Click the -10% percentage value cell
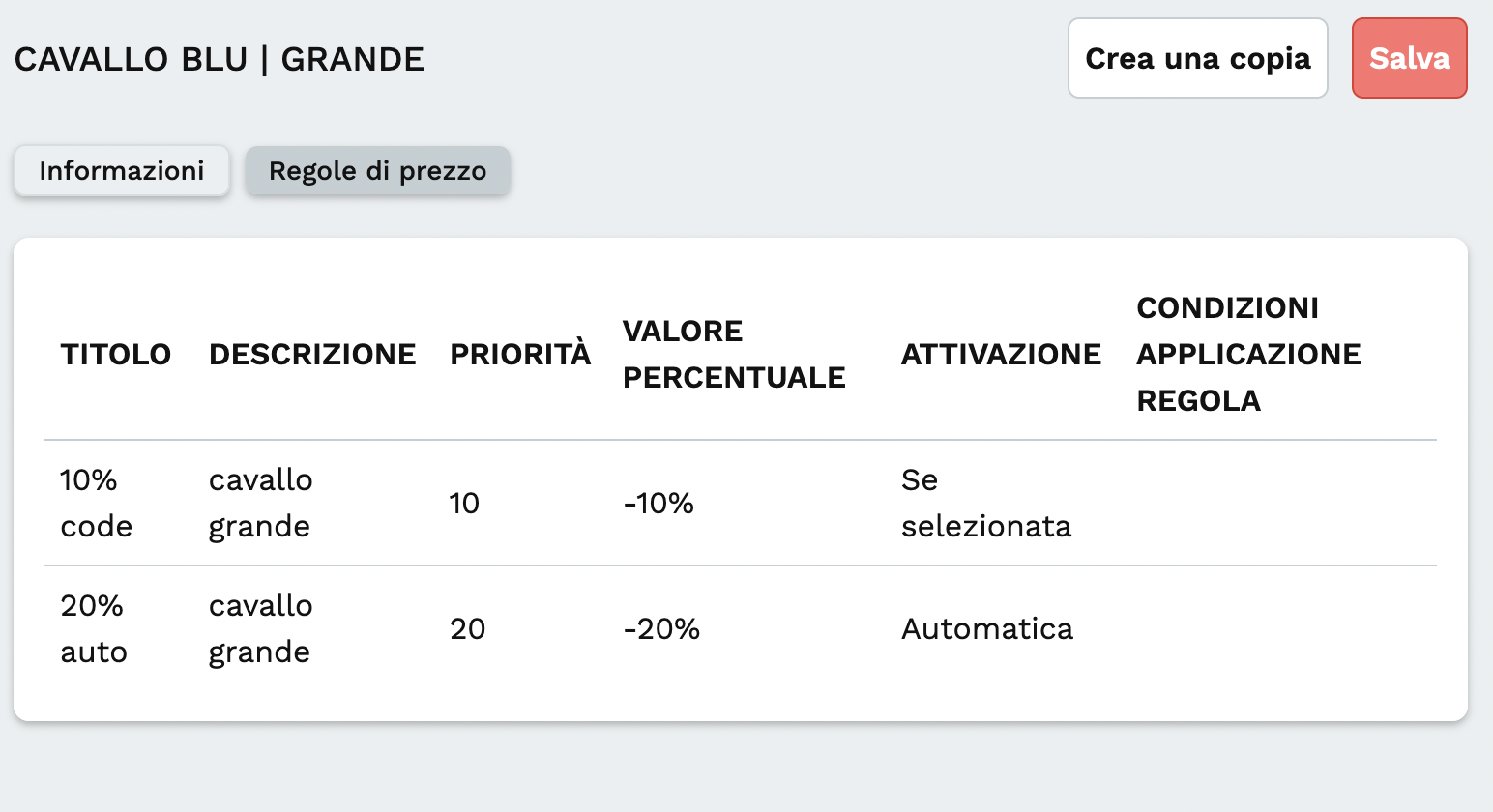 click(659, 503)
